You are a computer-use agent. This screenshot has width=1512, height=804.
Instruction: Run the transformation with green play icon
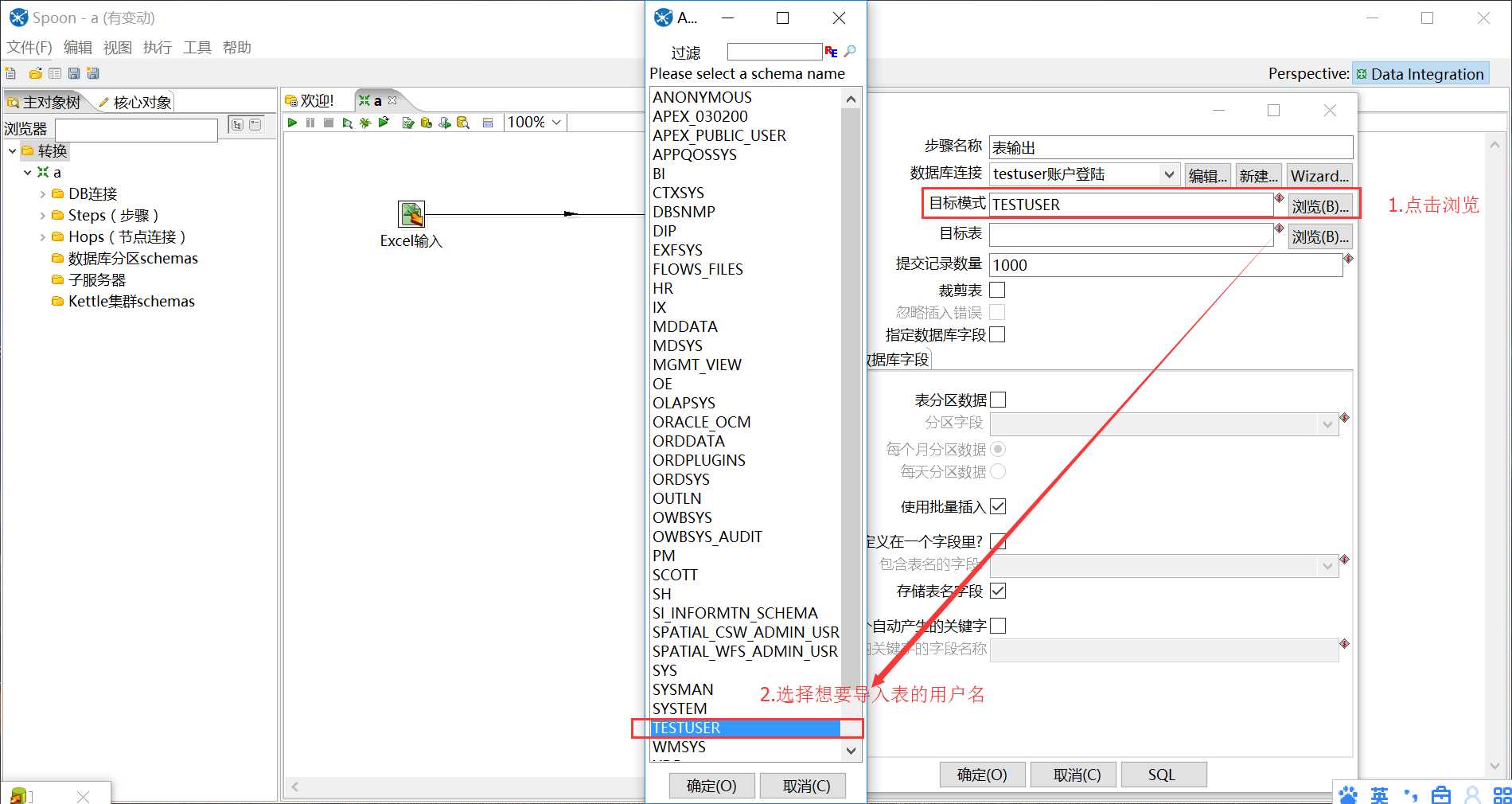pyautogui.click(x=292, y=123)
